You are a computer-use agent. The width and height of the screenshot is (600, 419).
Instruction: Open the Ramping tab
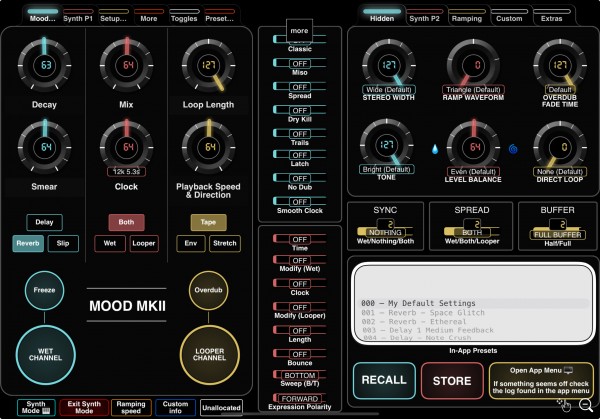(467, 16)
